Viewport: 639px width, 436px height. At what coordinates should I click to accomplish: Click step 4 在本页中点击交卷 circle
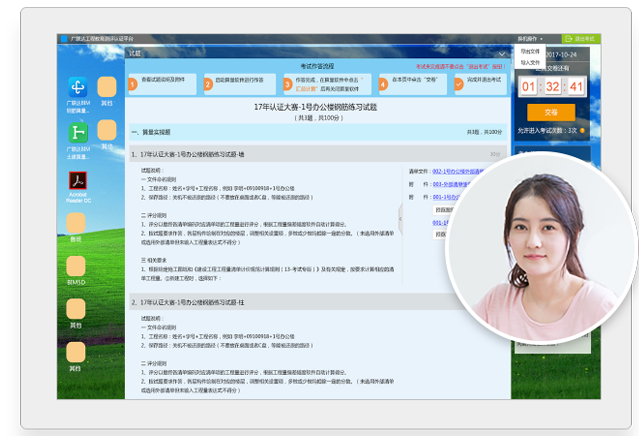[x=382, y=84]
